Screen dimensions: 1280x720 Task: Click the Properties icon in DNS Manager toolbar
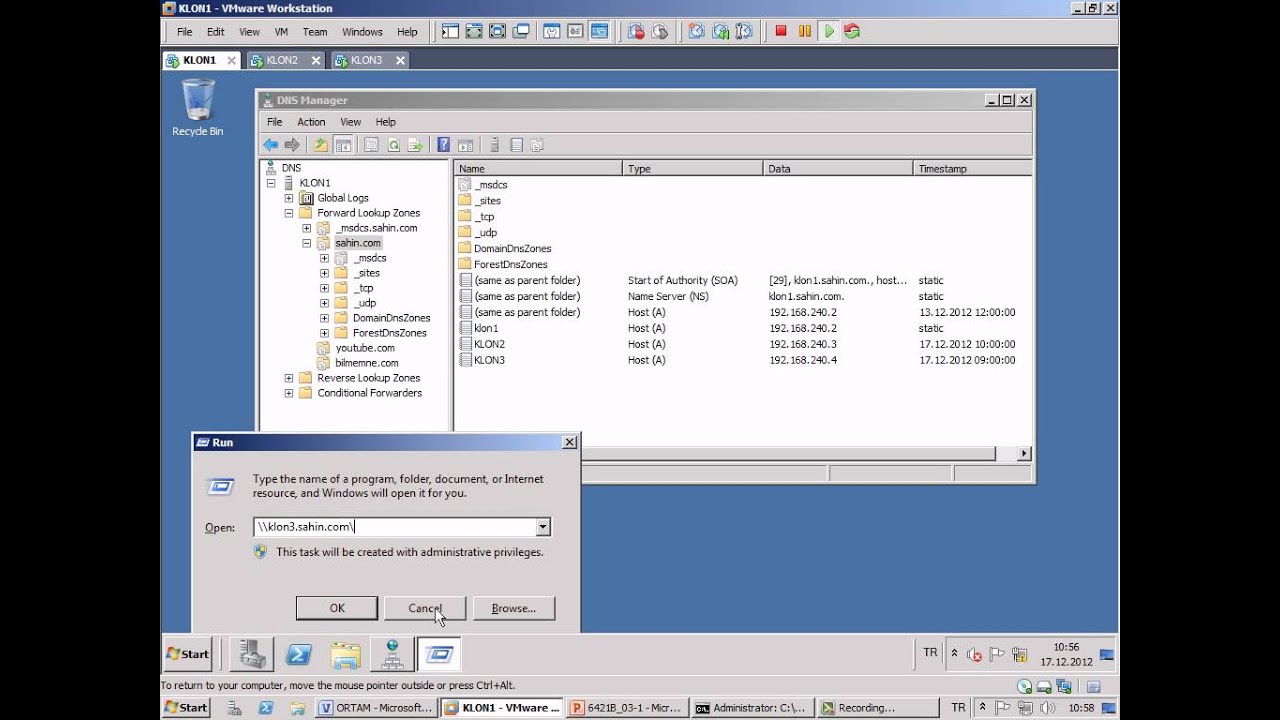click(371, 145)
